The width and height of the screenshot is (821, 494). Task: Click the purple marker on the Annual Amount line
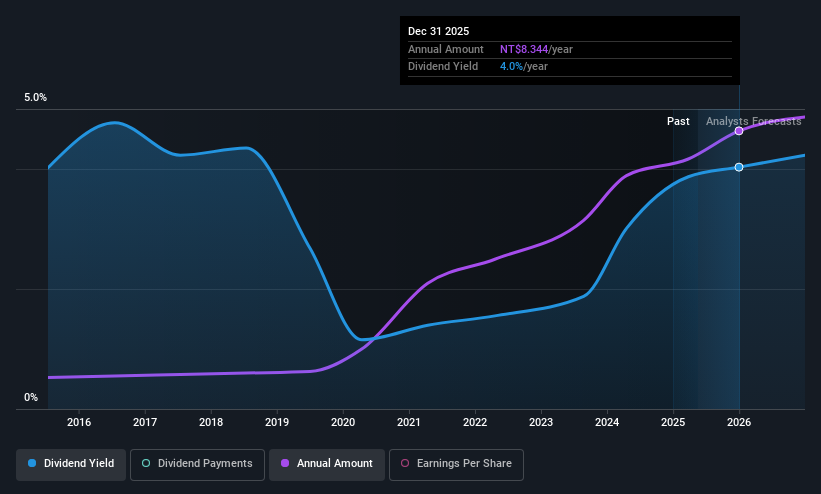point(739,131)
